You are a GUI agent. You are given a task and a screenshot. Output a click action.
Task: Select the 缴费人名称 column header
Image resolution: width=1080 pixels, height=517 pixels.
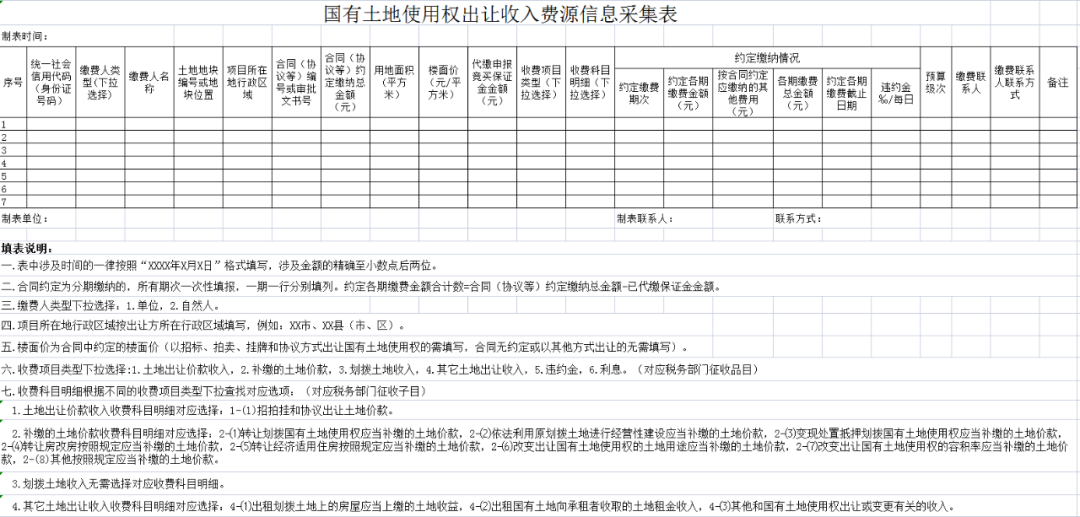tap(149, 83)
